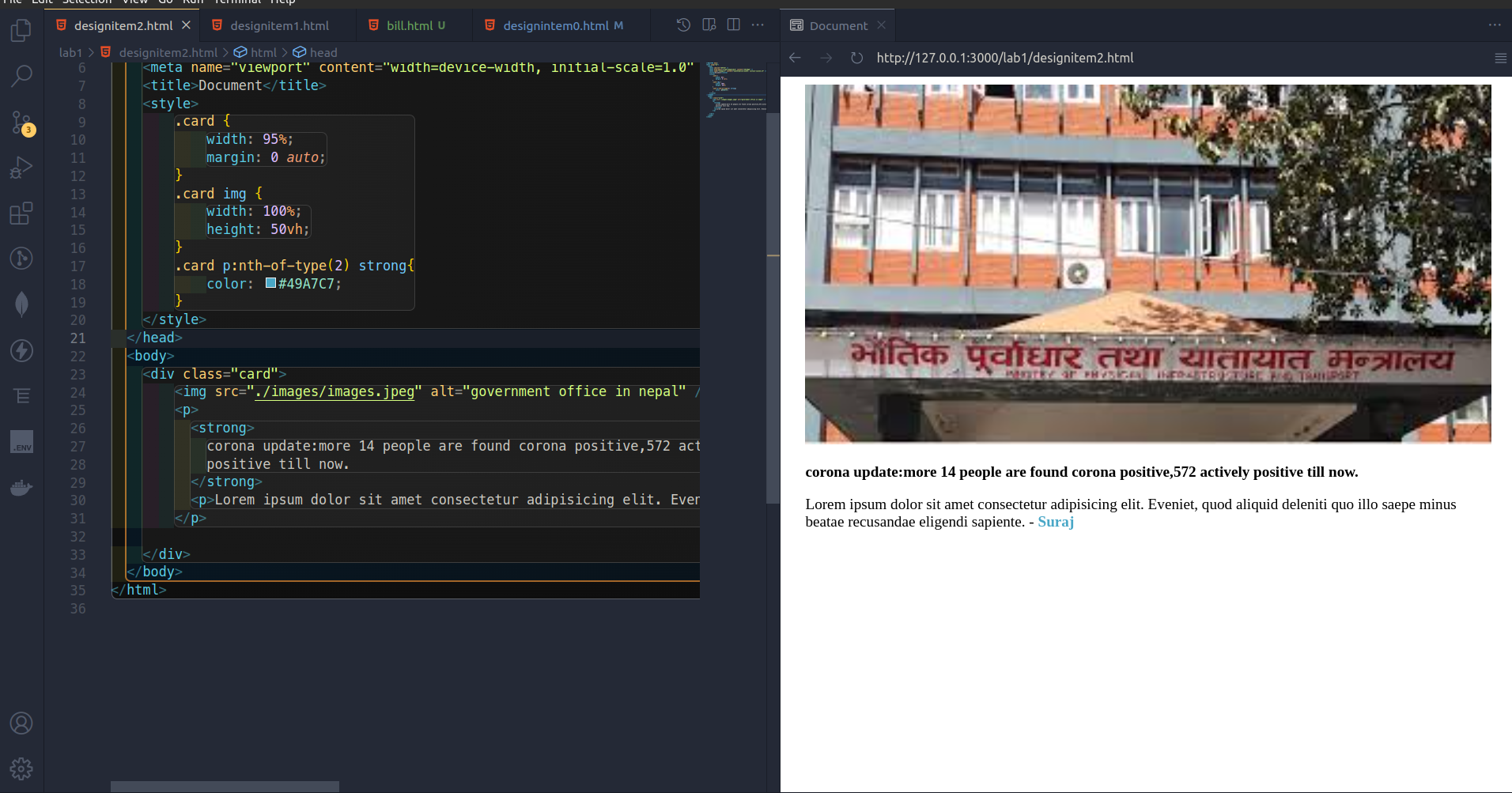Screen dimensions: 1512x793
Task: Open the browser pane hamburger menu
Action: tap(1499, 58)
